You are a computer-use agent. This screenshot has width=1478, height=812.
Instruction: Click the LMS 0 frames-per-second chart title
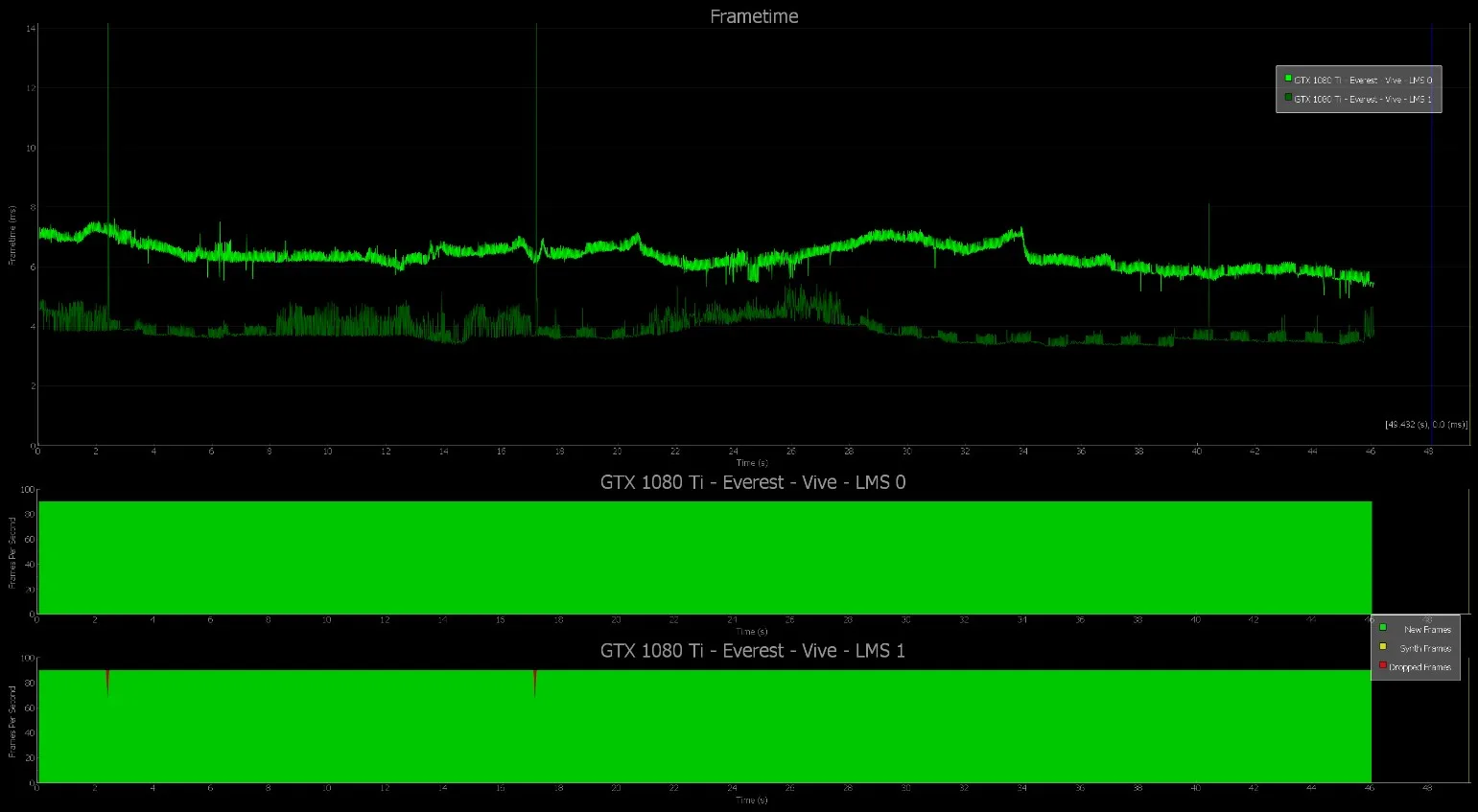(x=753, y=482)
